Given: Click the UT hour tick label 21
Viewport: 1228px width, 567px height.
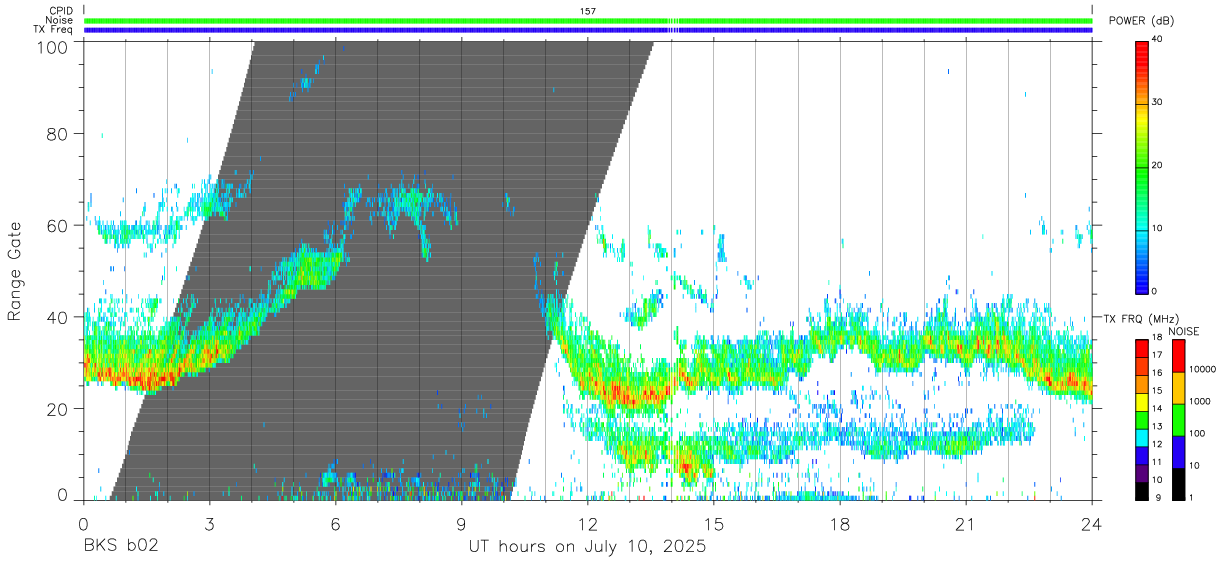Looking at the screenshot, I should coord(966,524).
